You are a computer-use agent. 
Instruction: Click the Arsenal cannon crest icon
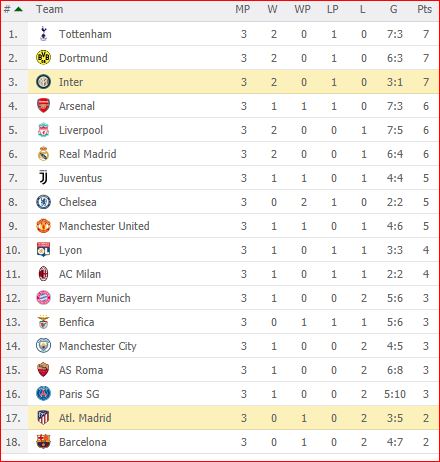43,106
